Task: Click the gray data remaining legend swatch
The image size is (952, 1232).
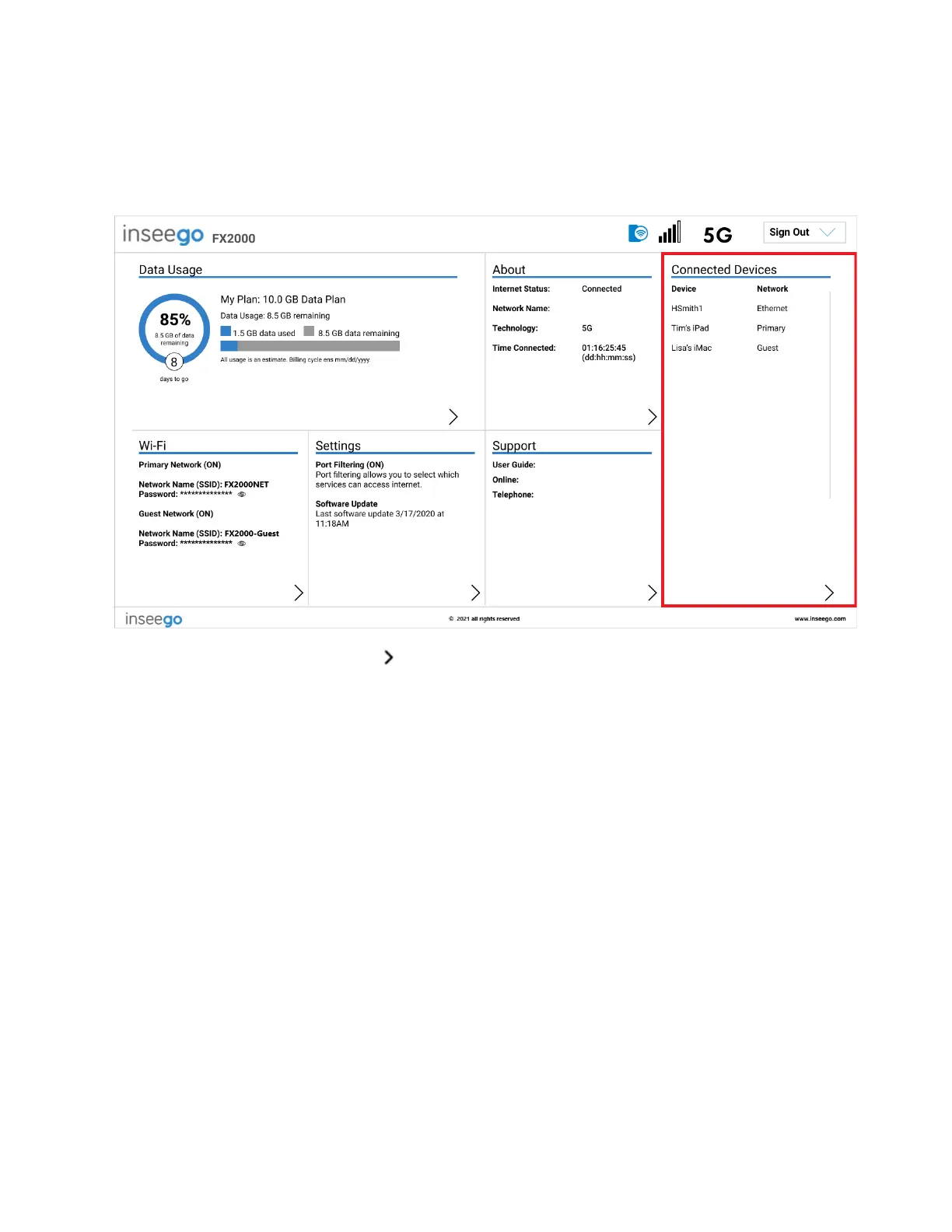Action: pyautogui.click(x=309, y=331)
